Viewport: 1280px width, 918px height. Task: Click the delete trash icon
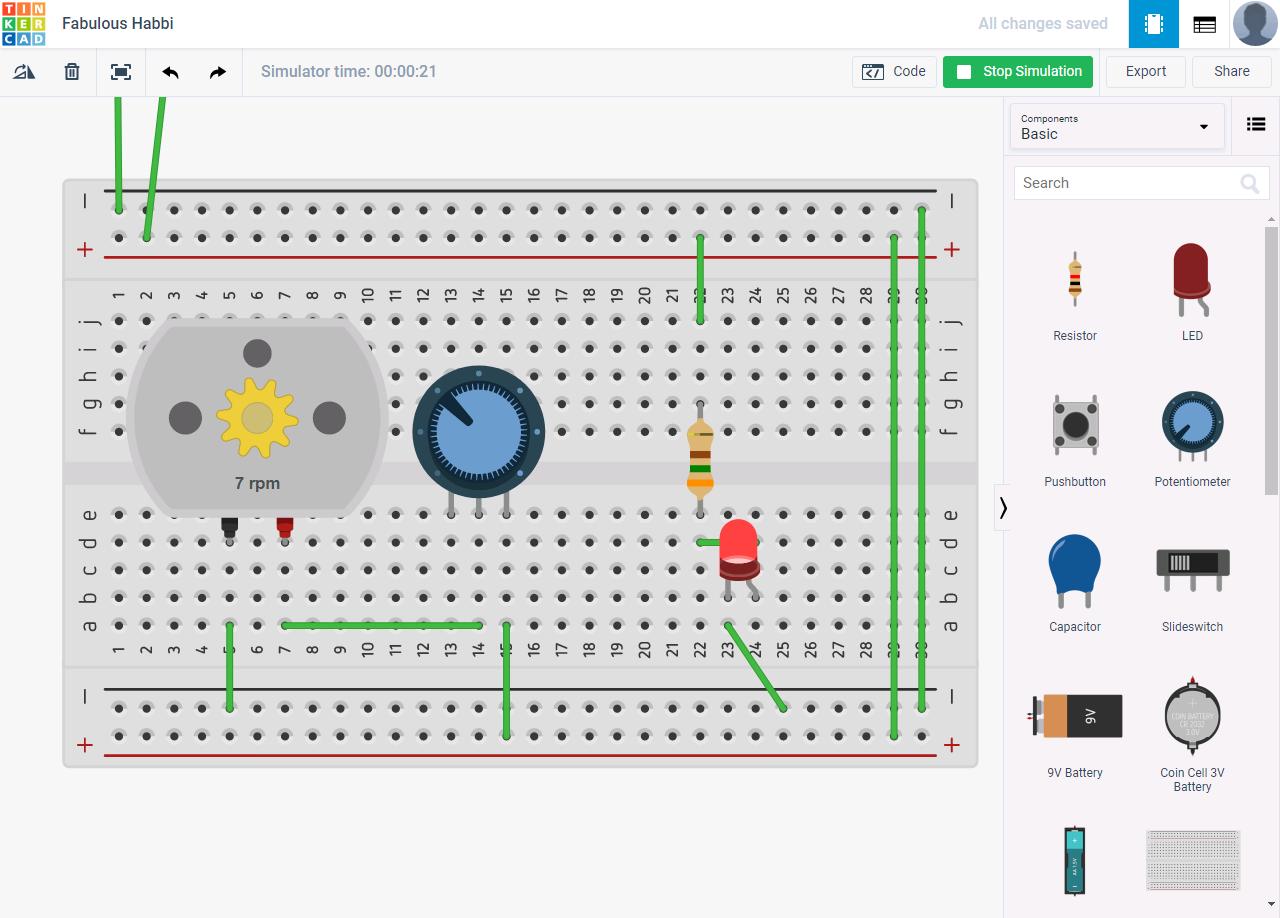pyautogui.click(x=71, y=71)
